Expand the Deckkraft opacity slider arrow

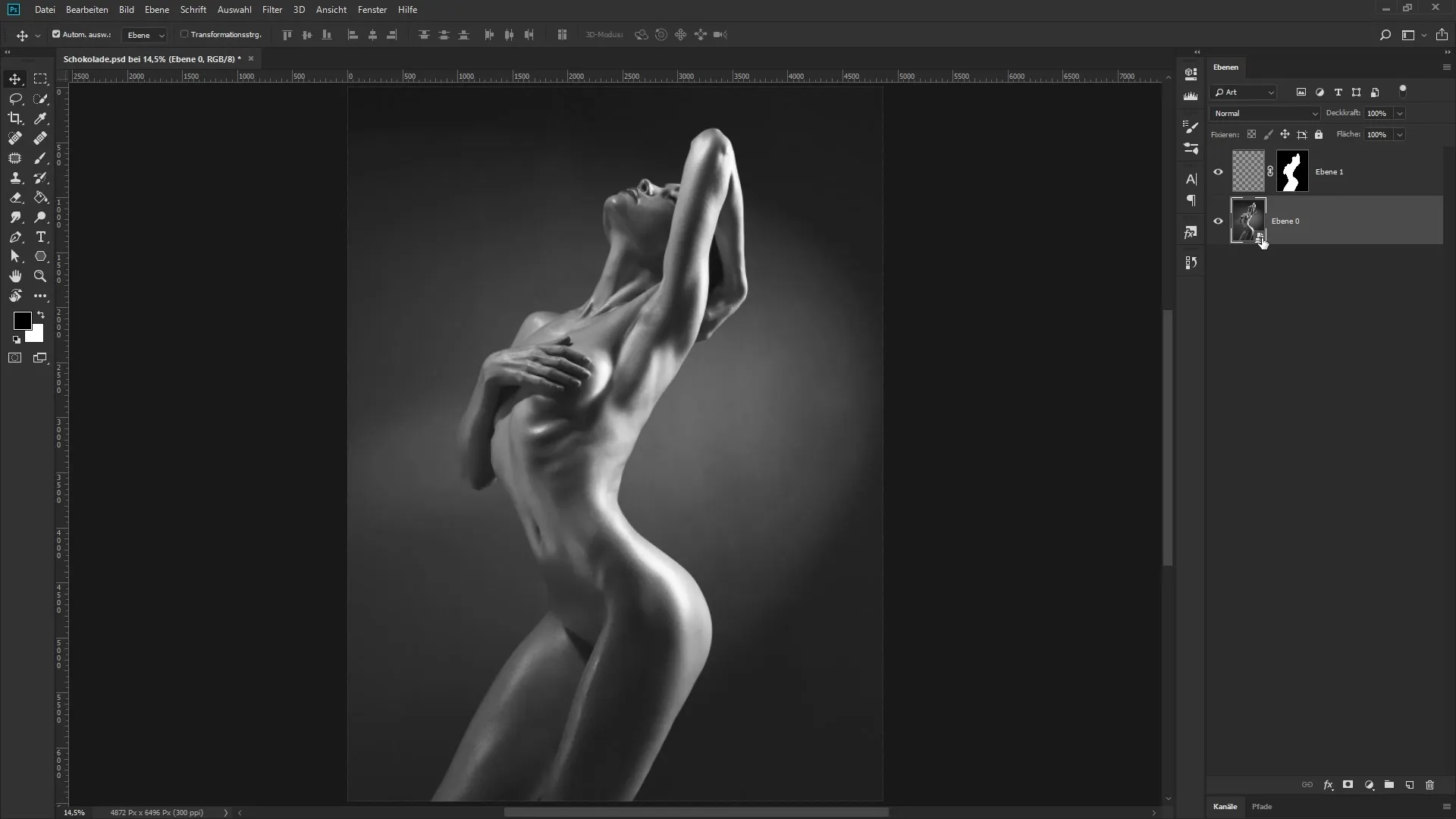(1399, 113)
